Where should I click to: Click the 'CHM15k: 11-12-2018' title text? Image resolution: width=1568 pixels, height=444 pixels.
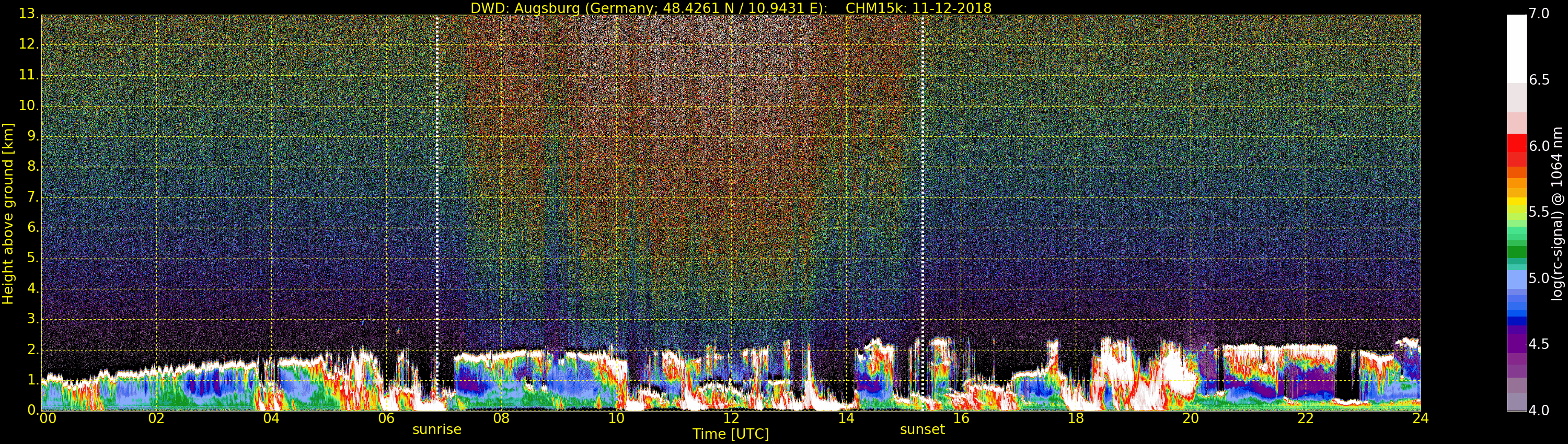918,8
